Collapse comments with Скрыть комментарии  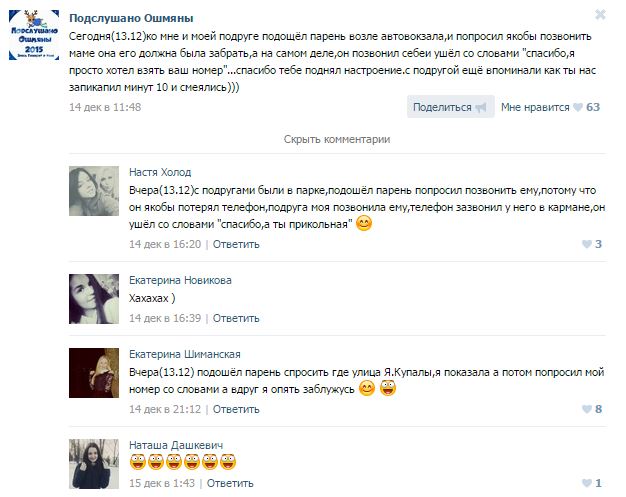[x=337, y=139]
